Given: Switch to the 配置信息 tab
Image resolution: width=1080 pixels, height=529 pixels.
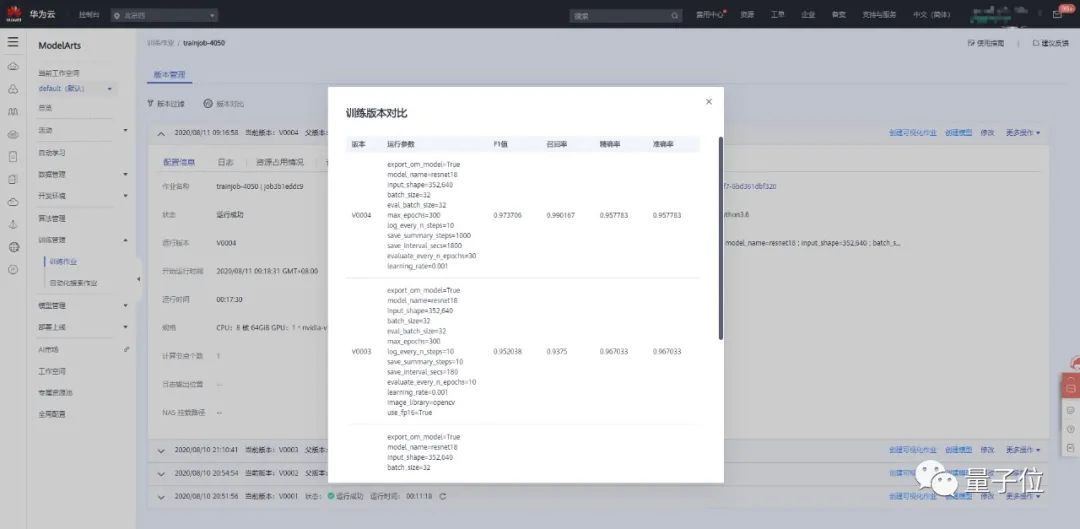Looking at the screenshot, I should (x=179, y=163).
